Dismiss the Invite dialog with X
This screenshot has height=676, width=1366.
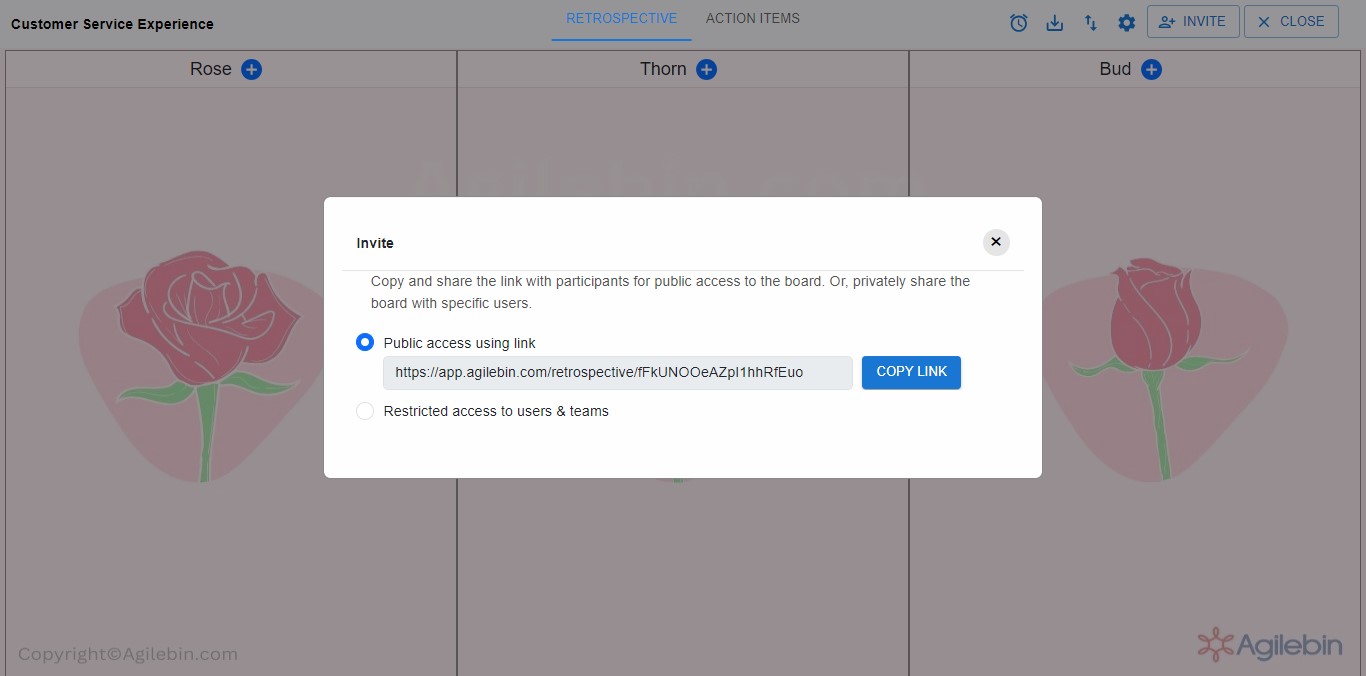[x=995, y=242]
